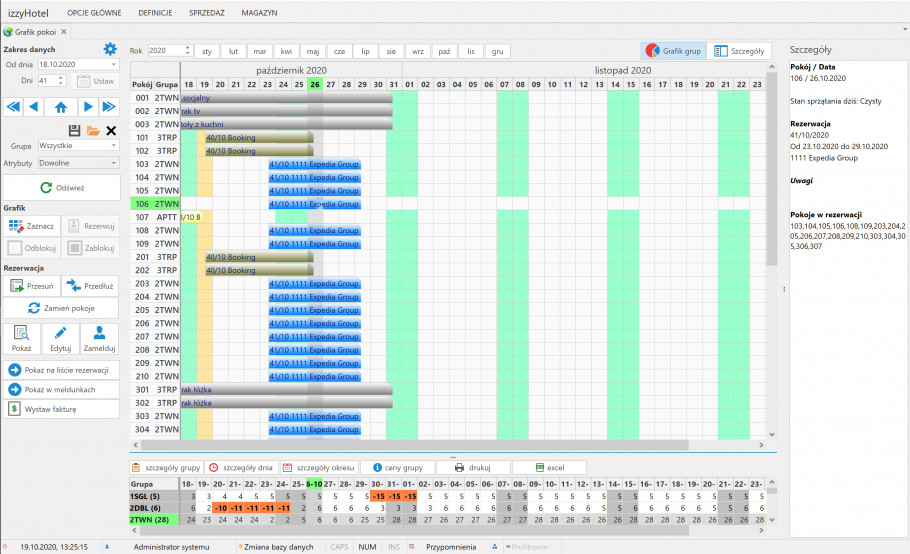Jump forward with double right arrow

(110, 106)
